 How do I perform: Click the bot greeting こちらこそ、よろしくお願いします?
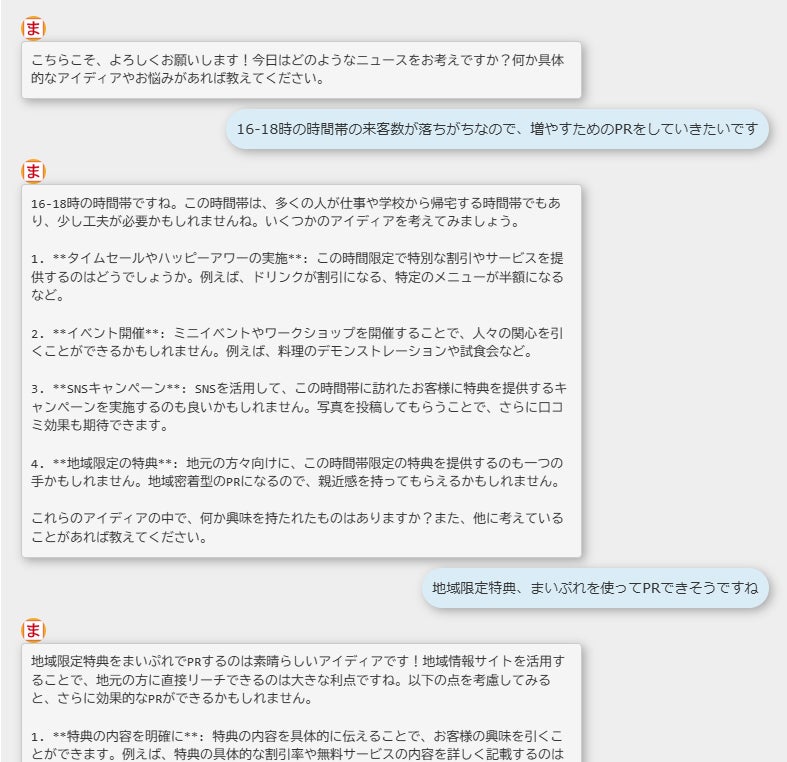(301, 70)
